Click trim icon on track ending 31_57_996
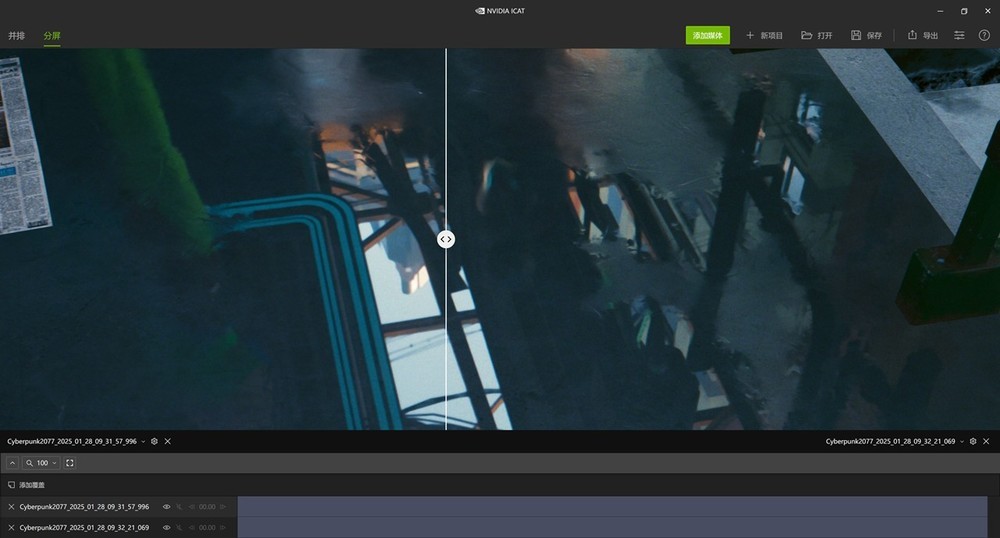This screenshot has height=538, width=1000. pos(179,507)
